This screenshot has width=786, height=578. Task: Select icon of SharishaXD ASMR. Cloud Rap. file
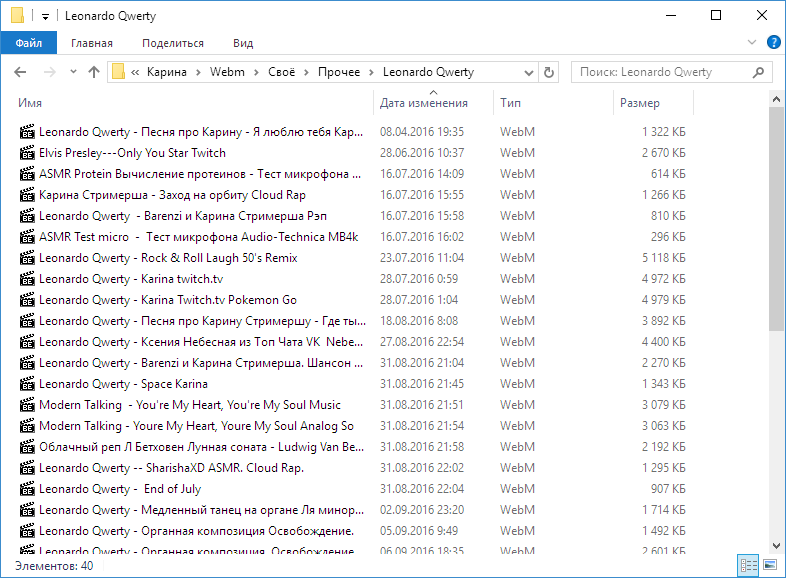click(x=27, y=468)
